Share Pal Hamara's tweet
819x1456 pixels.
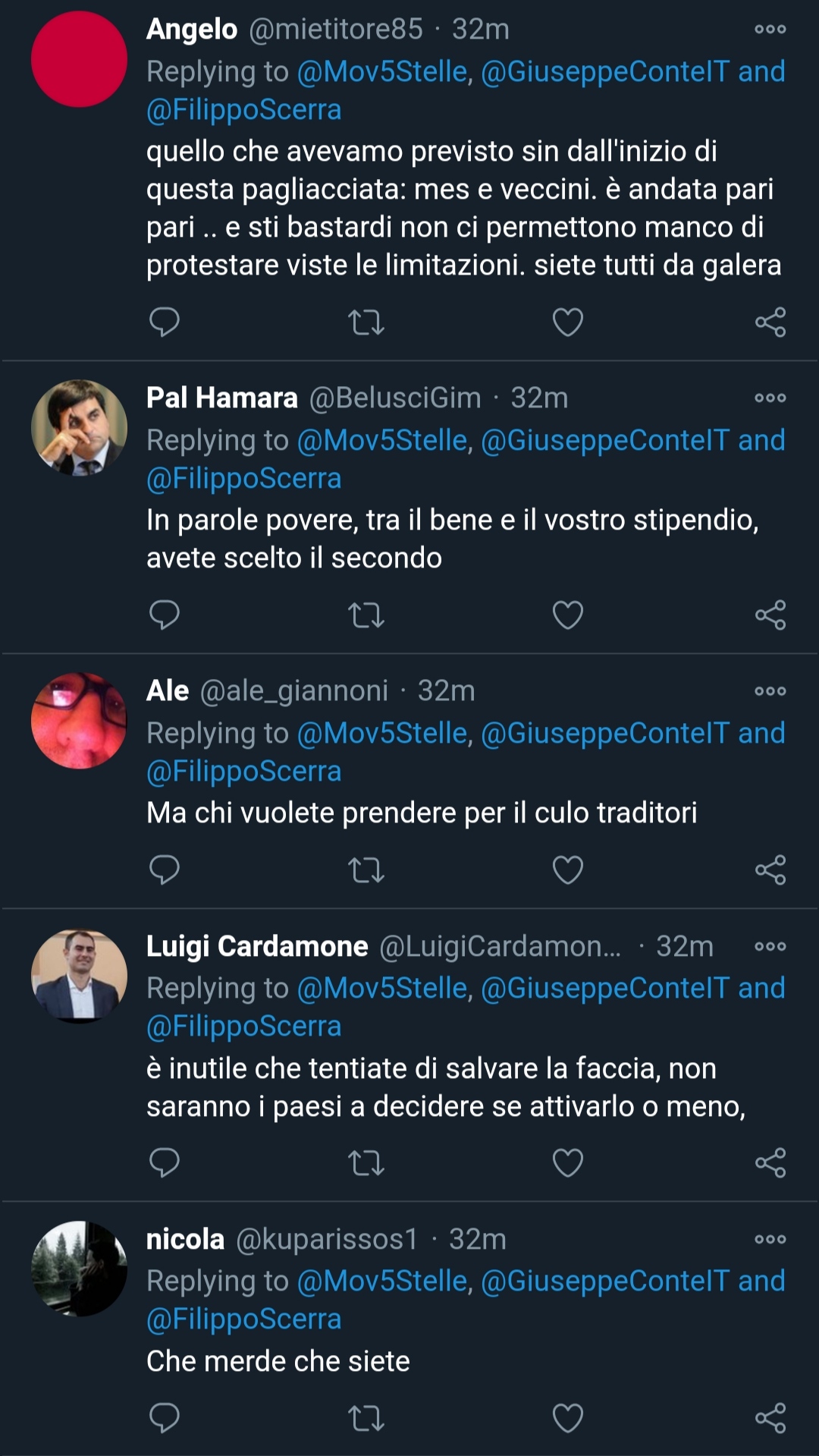pyautogui.click(x=770, y=615)
